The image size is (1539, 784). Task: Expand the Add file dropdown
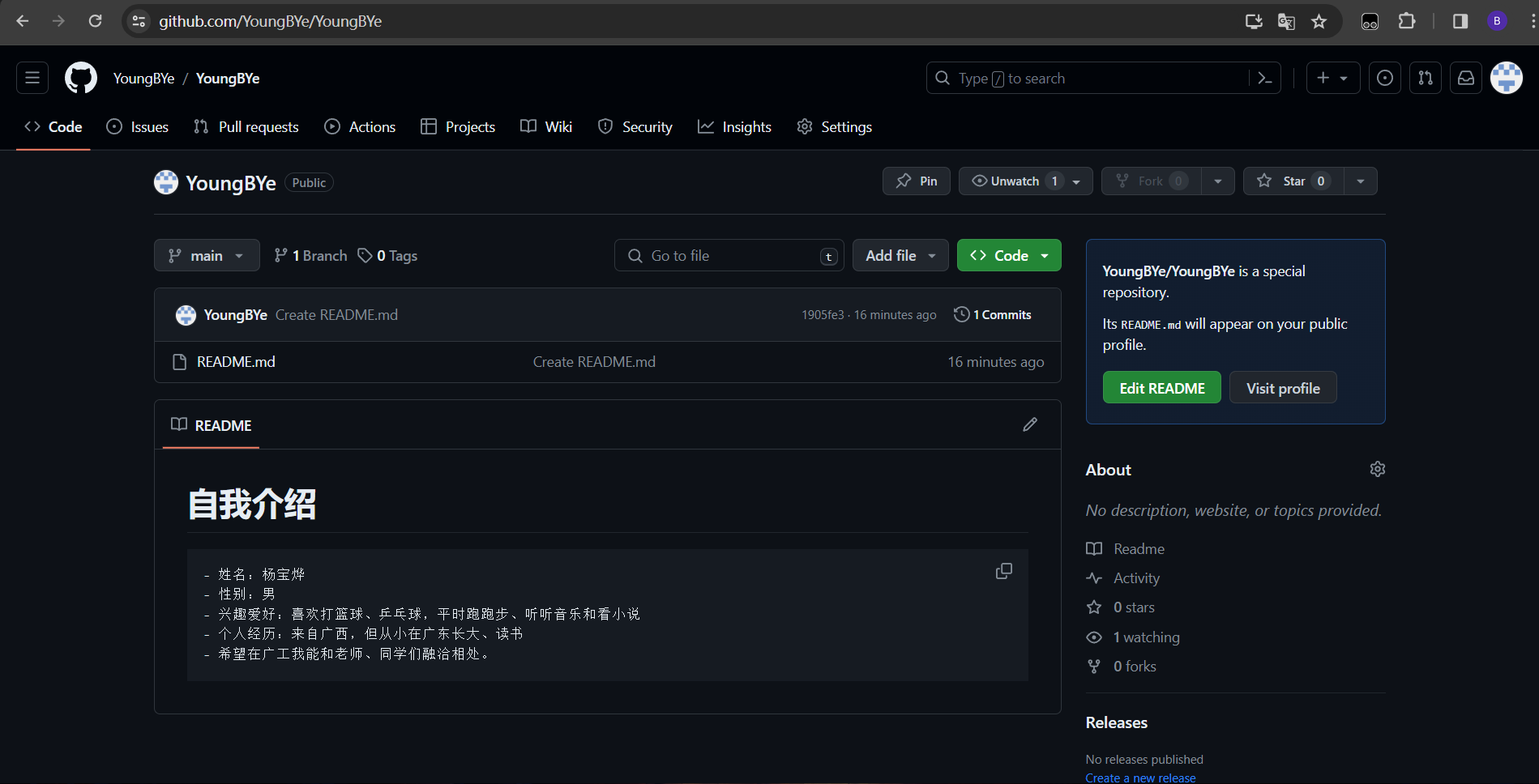tap(900, 255)
